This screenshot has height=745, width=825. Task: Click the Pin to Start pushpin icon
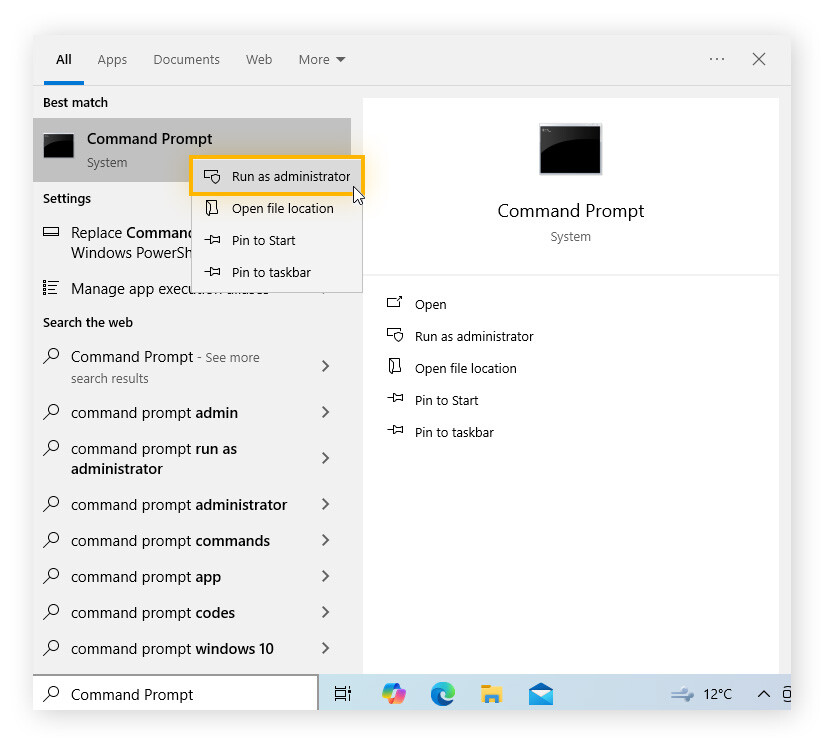213,240
